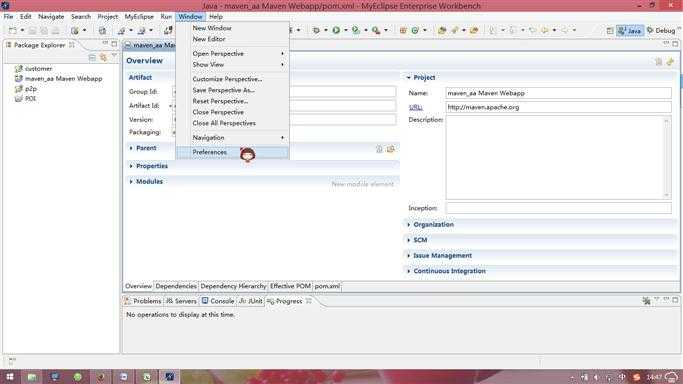The width and height of the screenshot is (683, 384).
Task: Click the Debug bug icon in toolbar
Action: pos(316,30)
